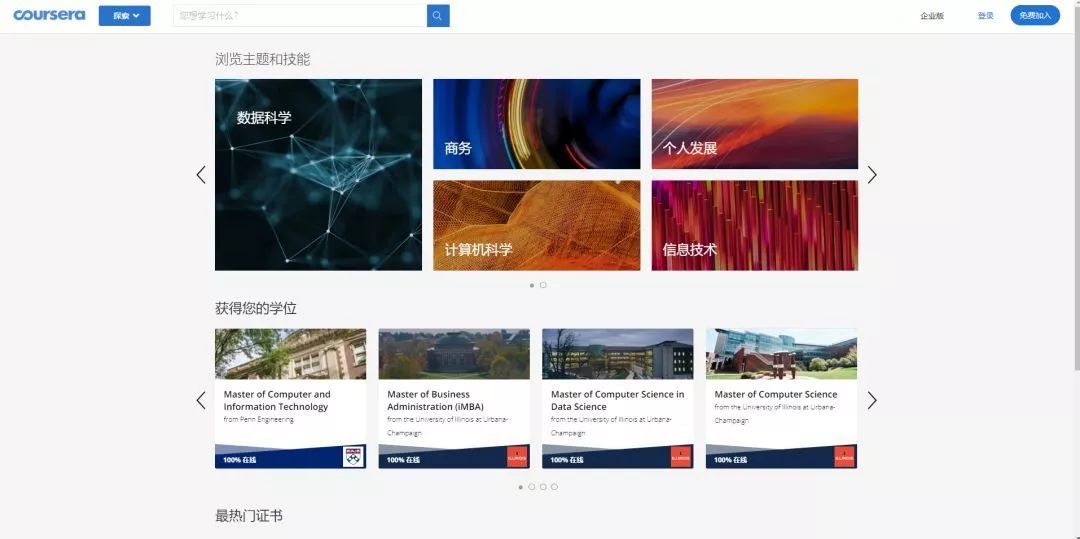The height and width of the screenshot is (539, 1080).
Task: Click 'from Penn Engineering' text
Action: (258, 419)
